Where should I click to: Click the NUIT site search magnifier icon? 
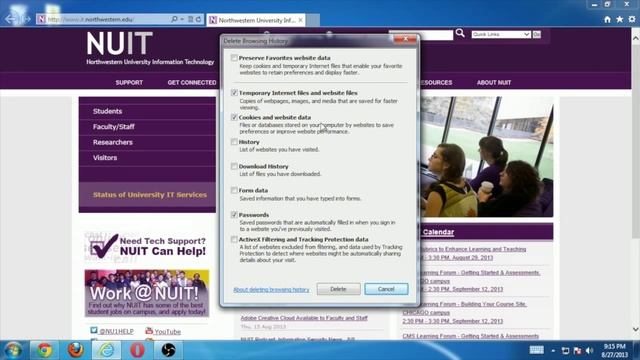tap(460, 33)
